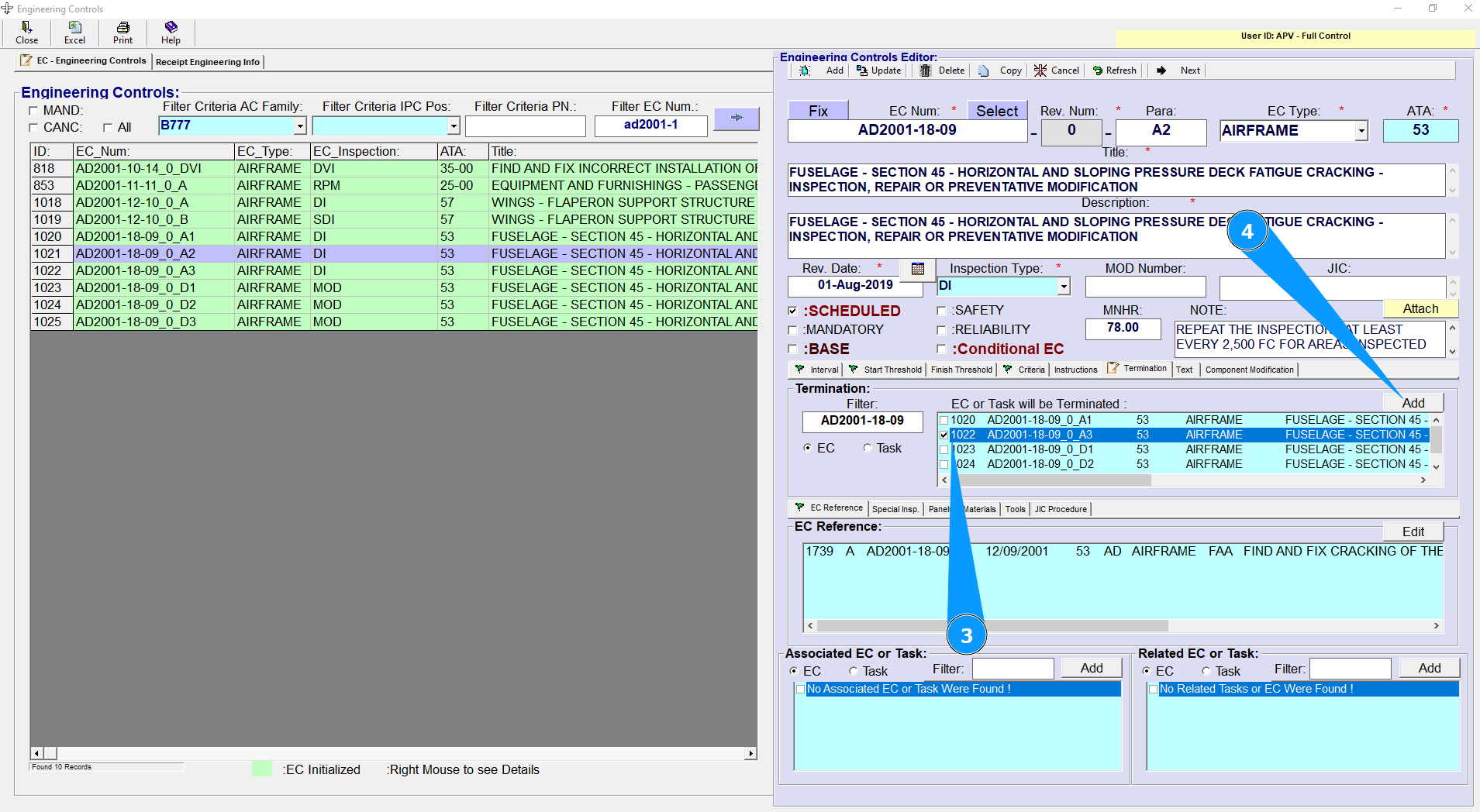Image resolution: width=1480 pixels, height=812 pixels.
Task: Click the Copy icon in editor toolbar
Action: coord(984,71)
